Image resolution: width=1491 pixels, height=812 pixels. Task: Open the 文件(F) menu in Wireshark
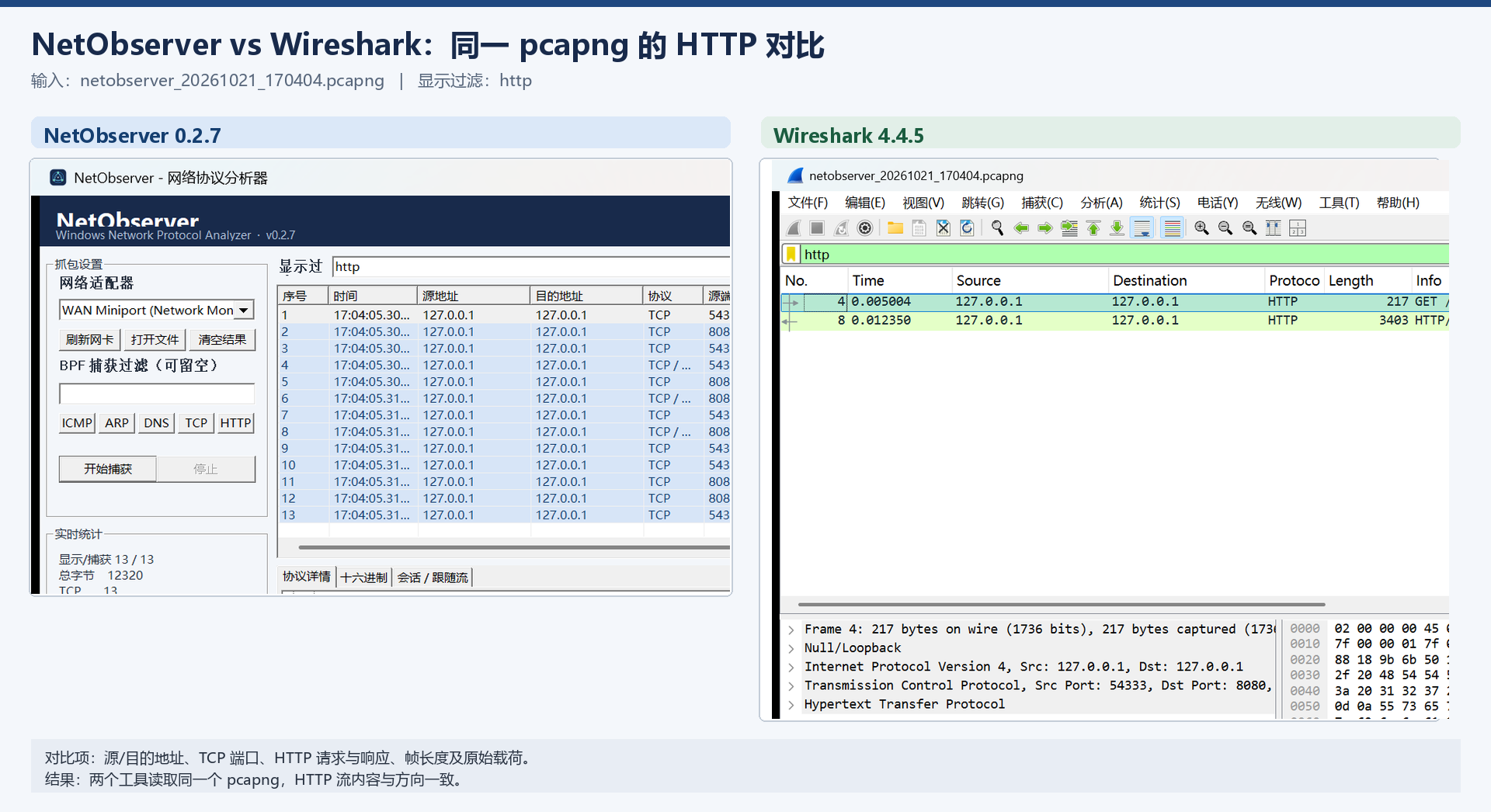pos(808,203)
